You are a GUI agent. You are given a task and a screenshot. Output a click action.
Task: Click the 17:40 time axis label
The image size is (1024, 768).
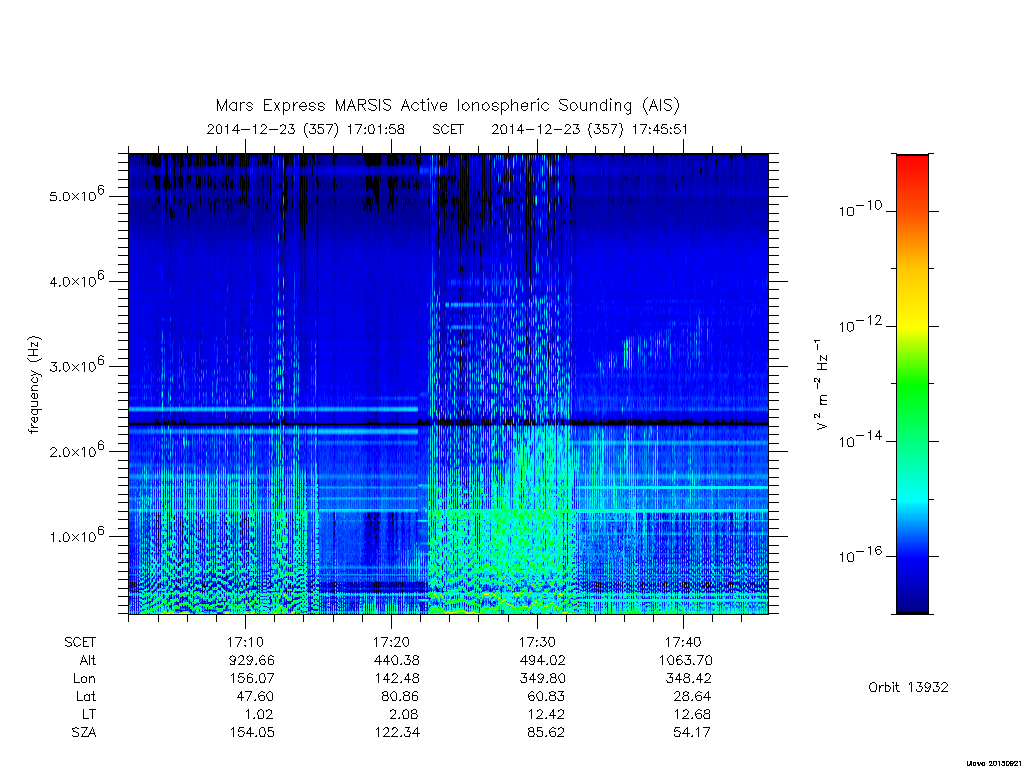pos(683,642)
